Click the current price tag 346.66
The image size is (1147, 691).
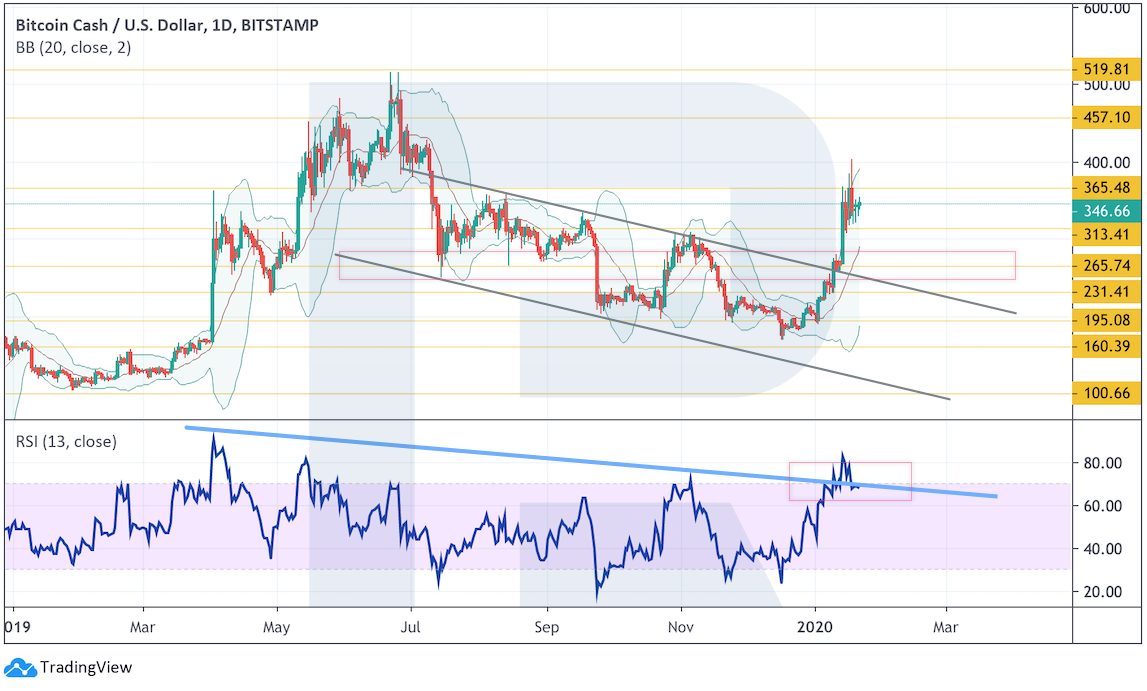[1107, 211]
